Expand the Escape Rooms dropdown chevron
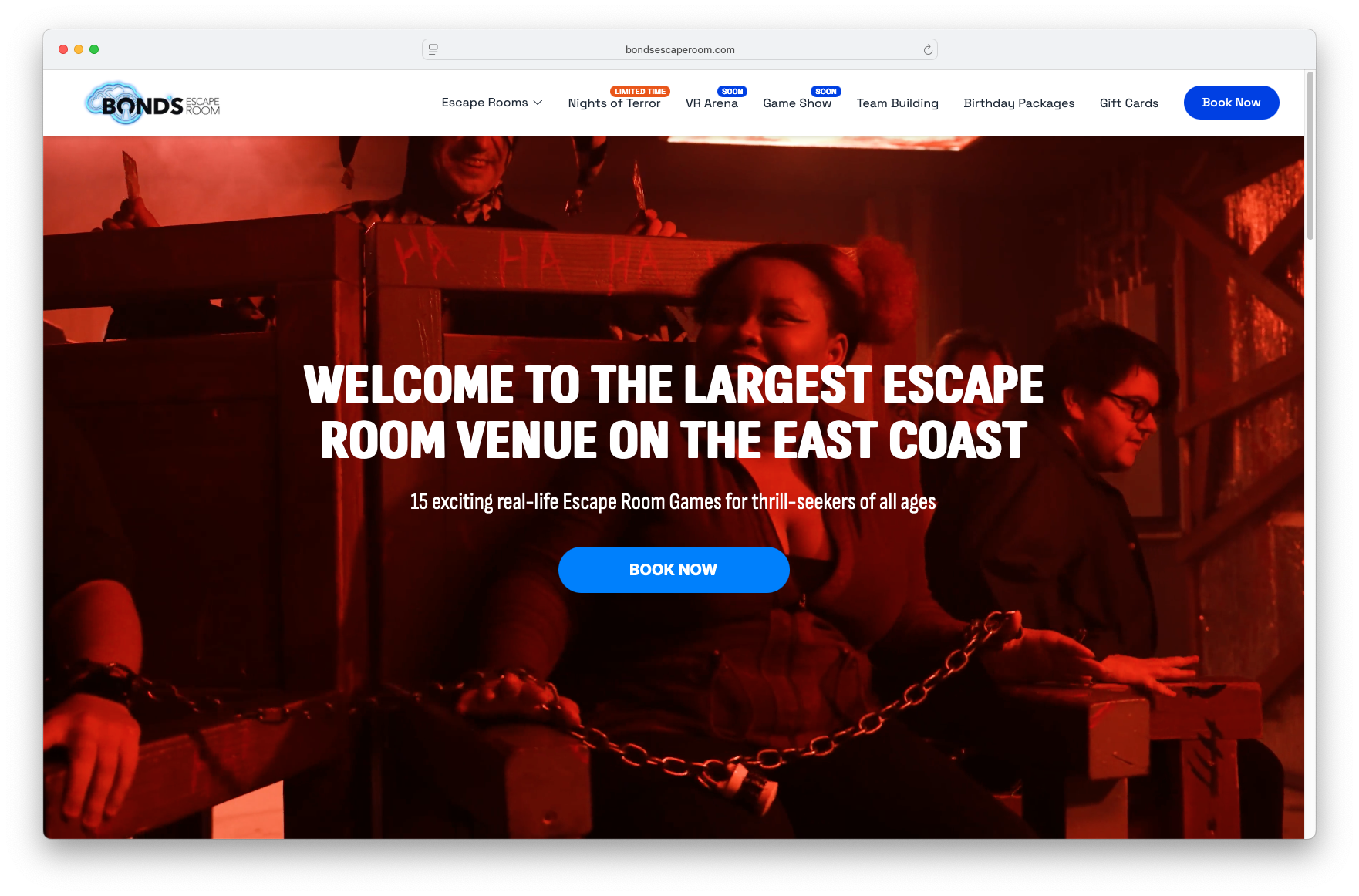This screenshot has height=896, width=1359. pos(538,103)
